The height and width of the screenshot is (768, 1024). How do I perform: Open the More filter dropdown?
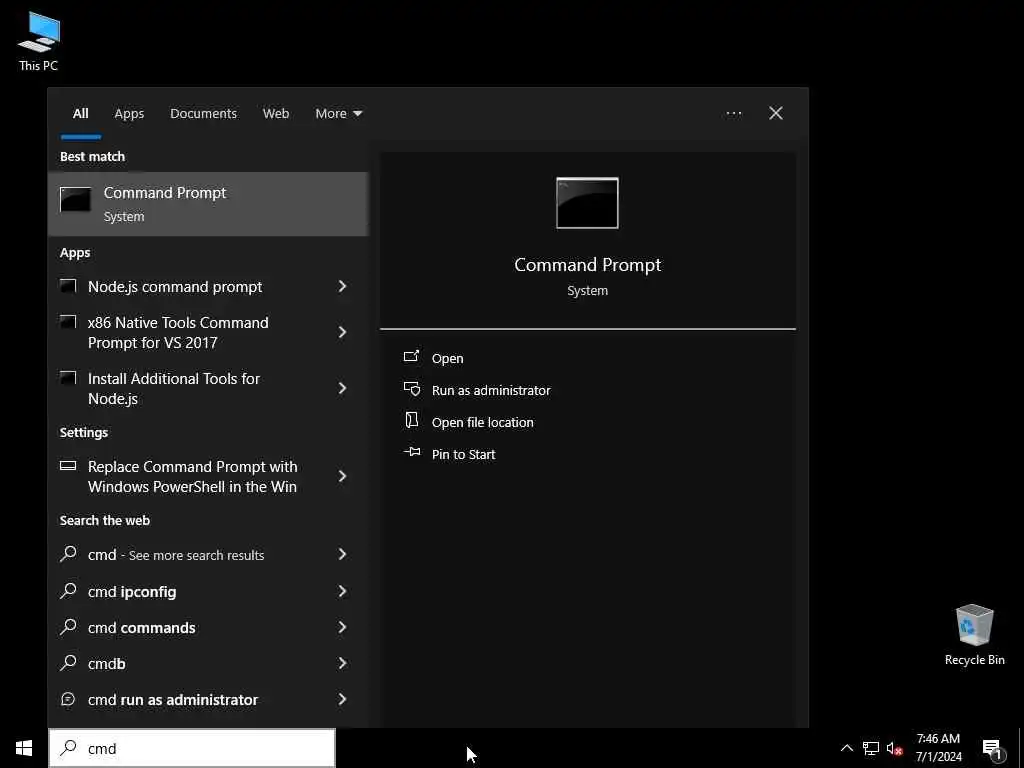(x=338, y=114)
